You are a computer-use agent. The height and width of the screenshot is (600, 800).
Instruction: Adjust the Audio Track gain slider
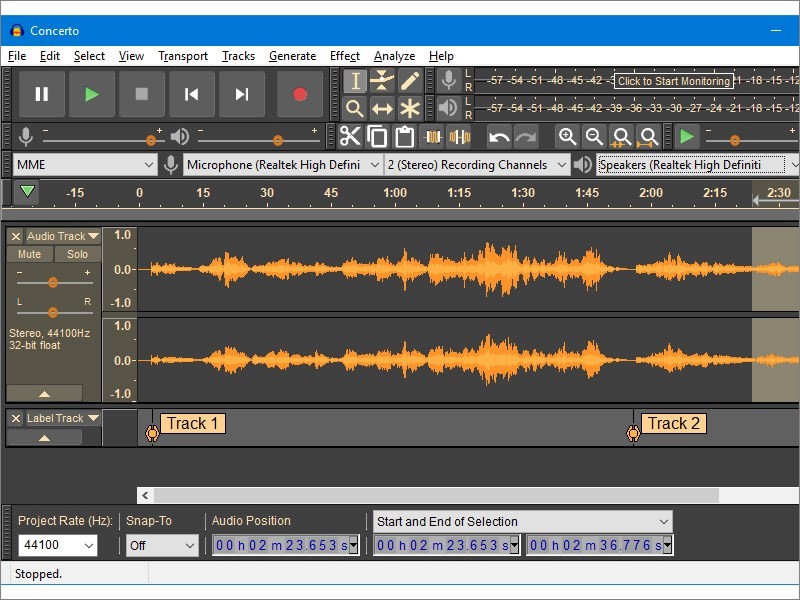tap(53, 282)
